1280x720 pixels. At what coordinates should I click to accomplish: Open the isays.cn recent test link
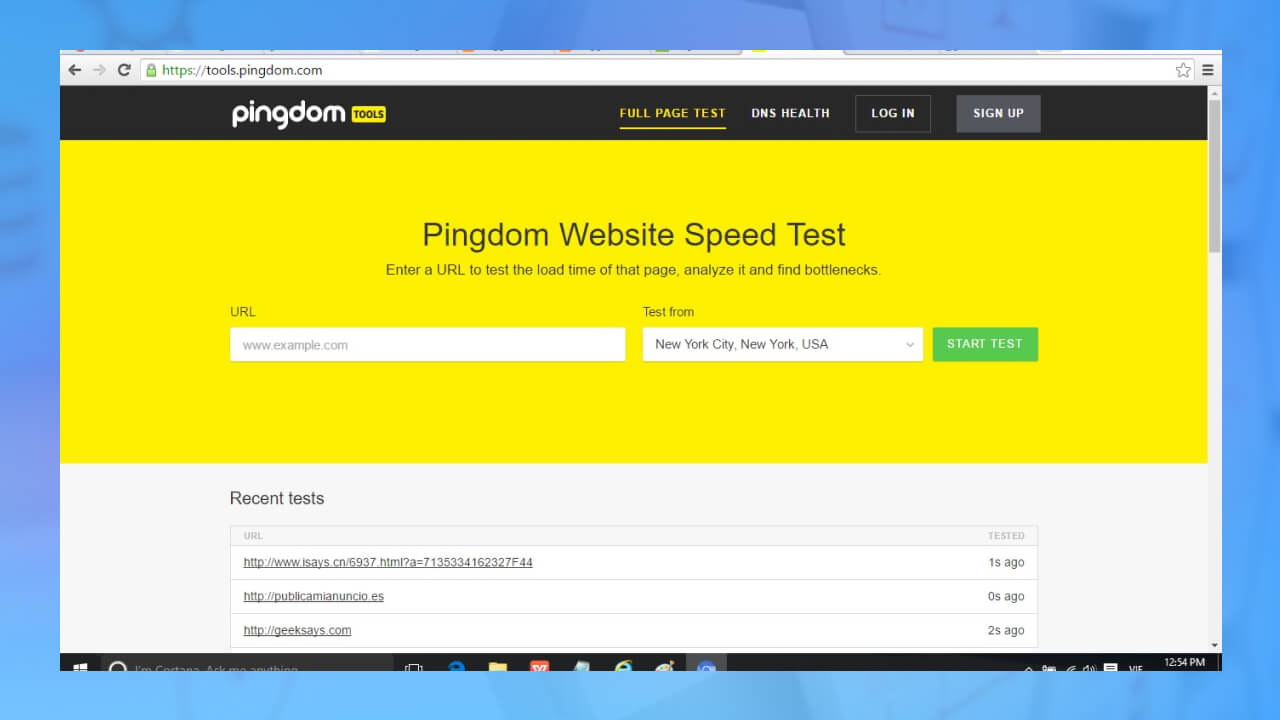[x=388, y=563]
